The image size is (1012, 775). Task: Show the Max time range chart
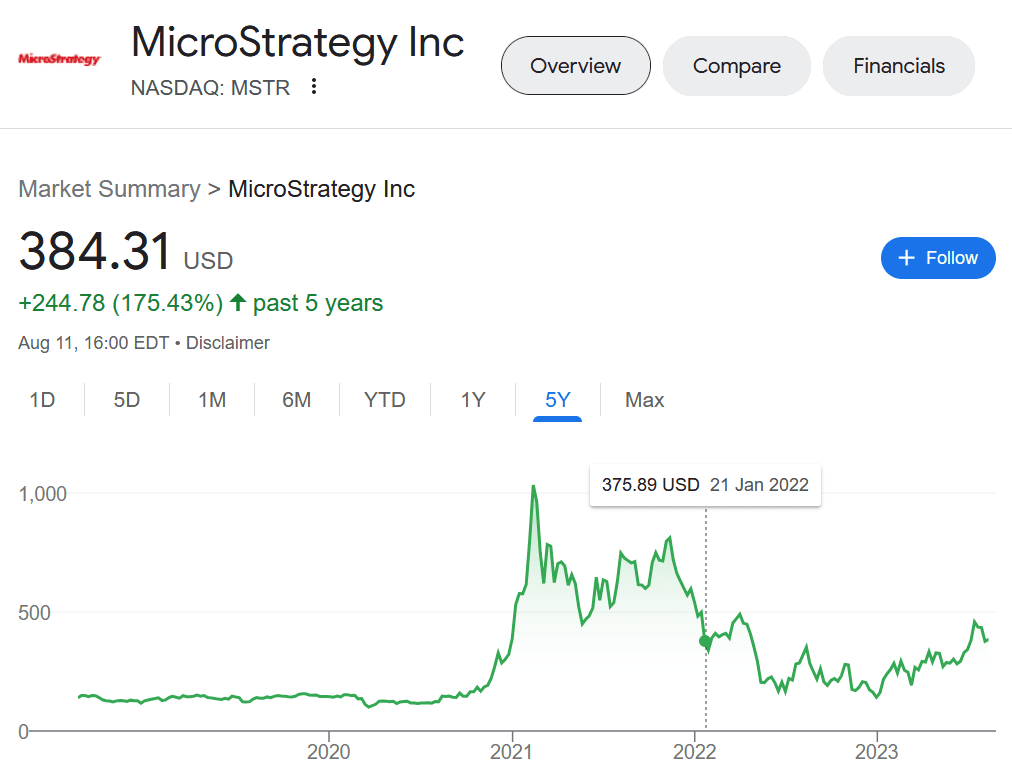click(644, 399)
